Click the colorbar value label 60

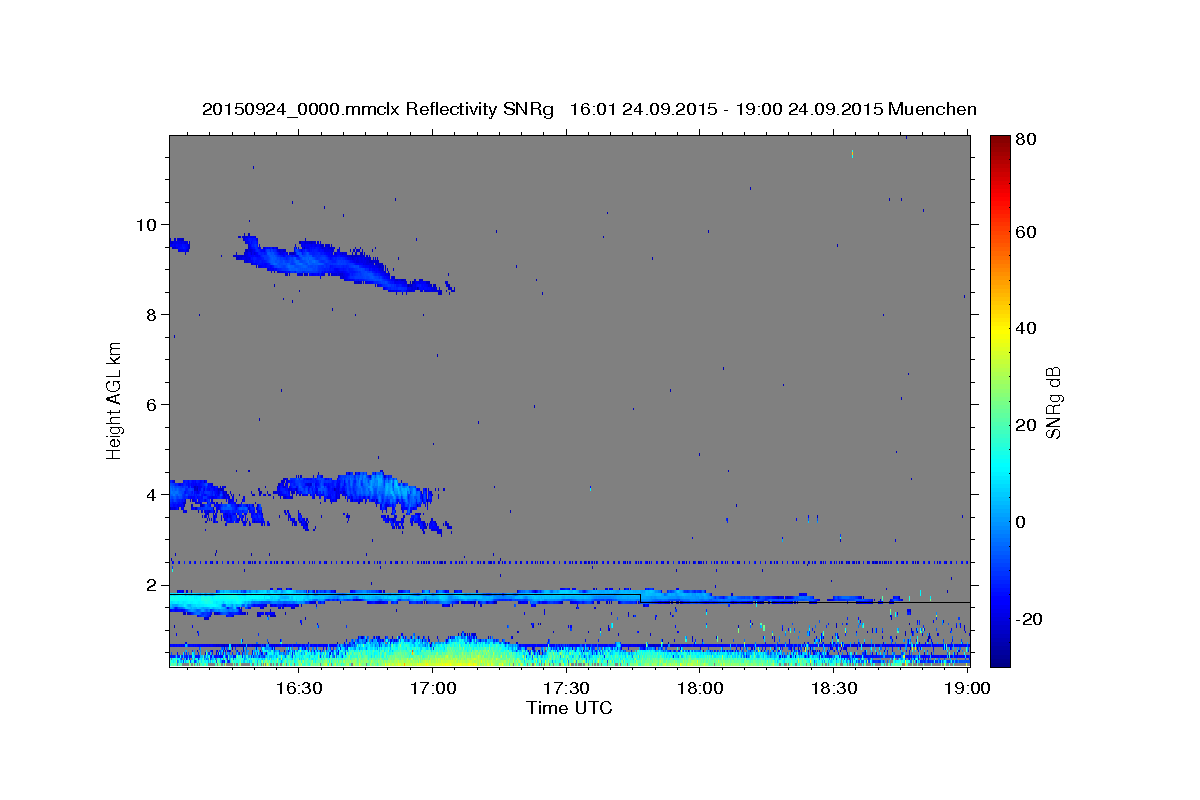point(1026,232)
